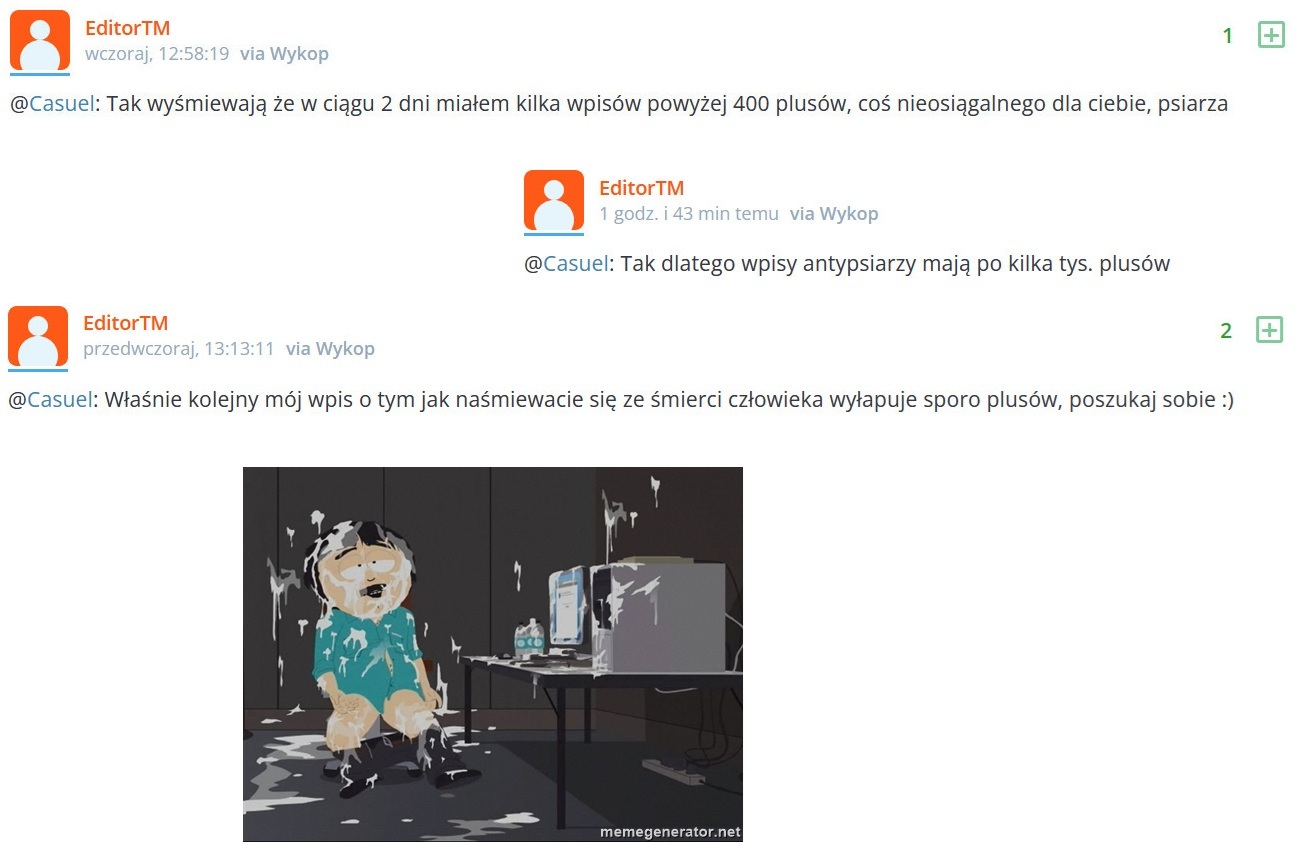Open the '1 godz. i 43 min temu' timestamp

pyautogui.click(x=689, y=214)
